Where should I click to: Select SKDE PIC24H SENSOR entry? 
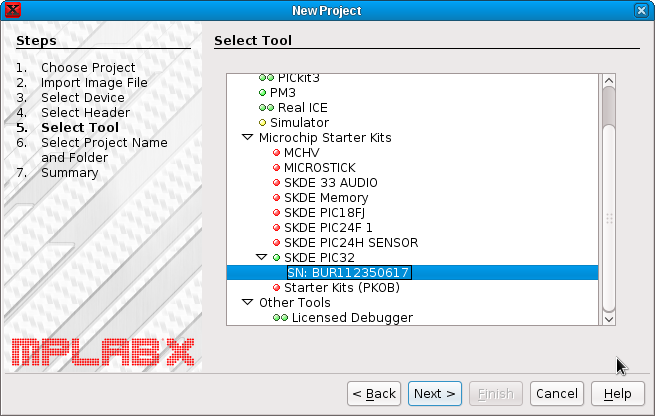(351, 243)
